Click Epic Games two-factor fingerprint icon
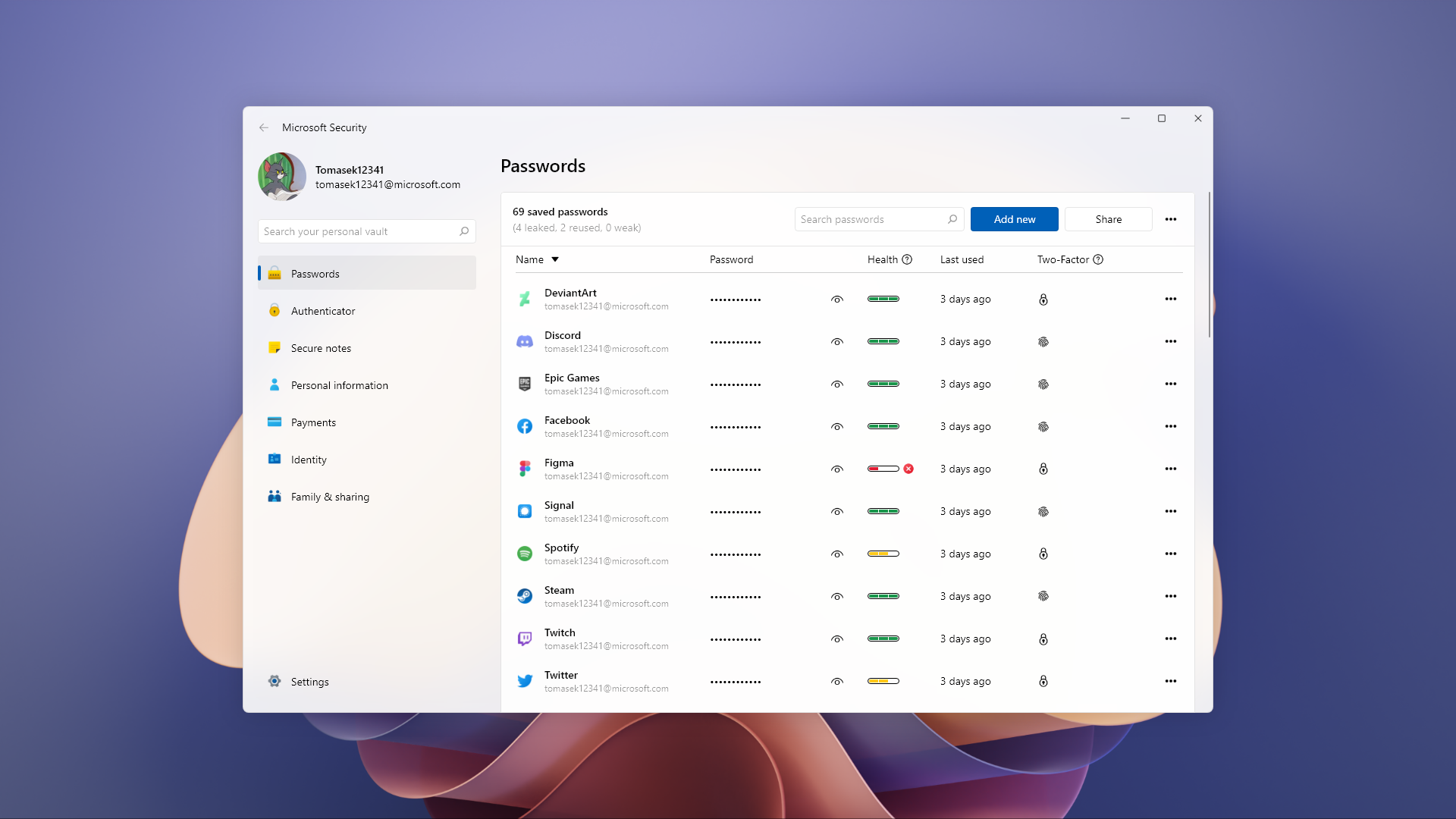1456x819 pixels. [1043, 384]
